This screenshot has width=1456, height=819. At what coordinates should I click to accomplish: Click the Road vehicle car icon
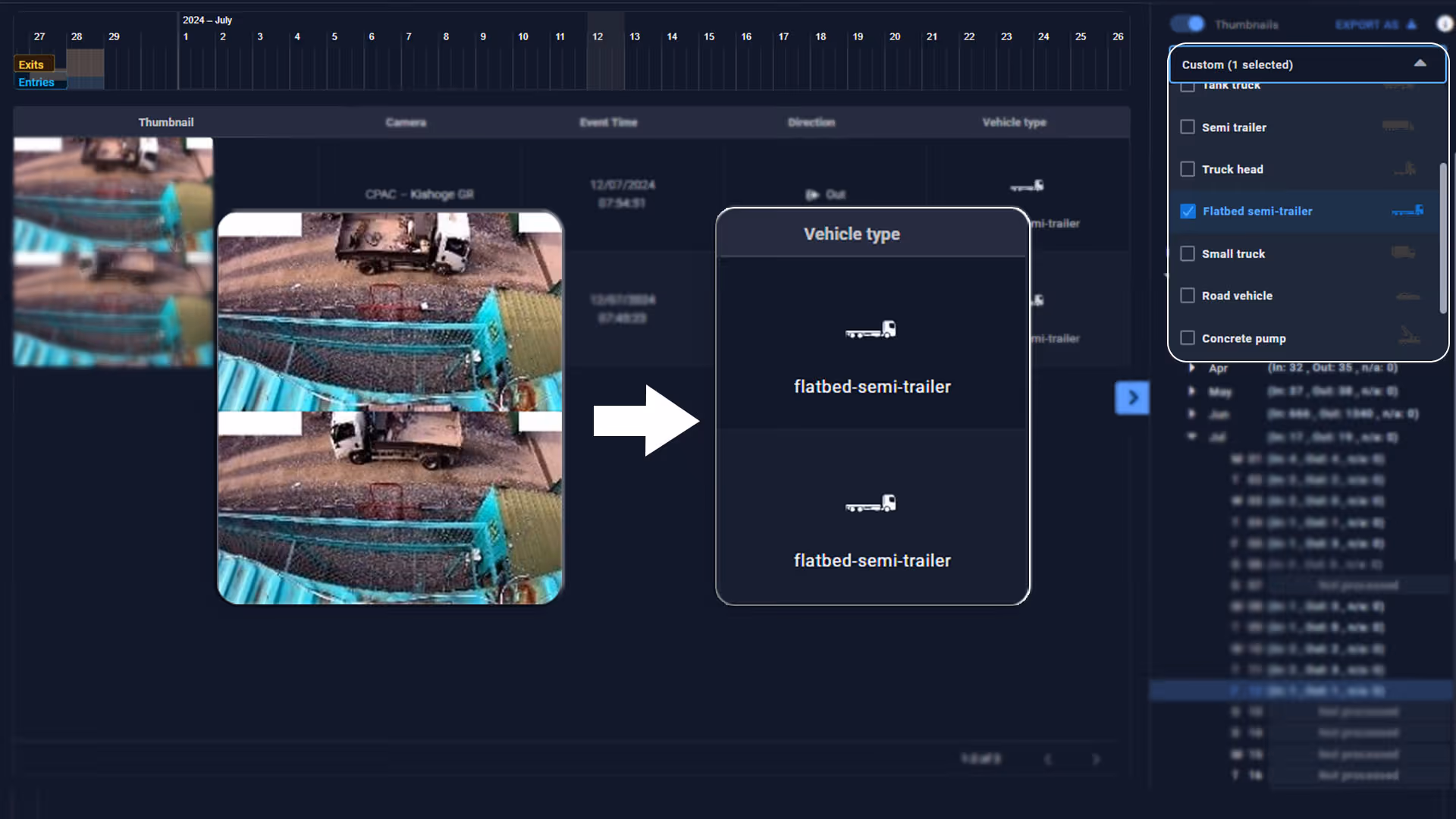[1407, 296]
